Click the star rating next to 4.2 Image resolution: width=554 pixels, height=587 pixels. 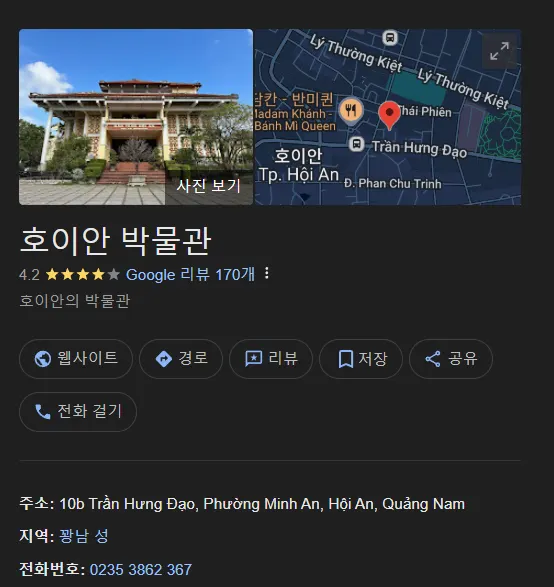(82, 274)
